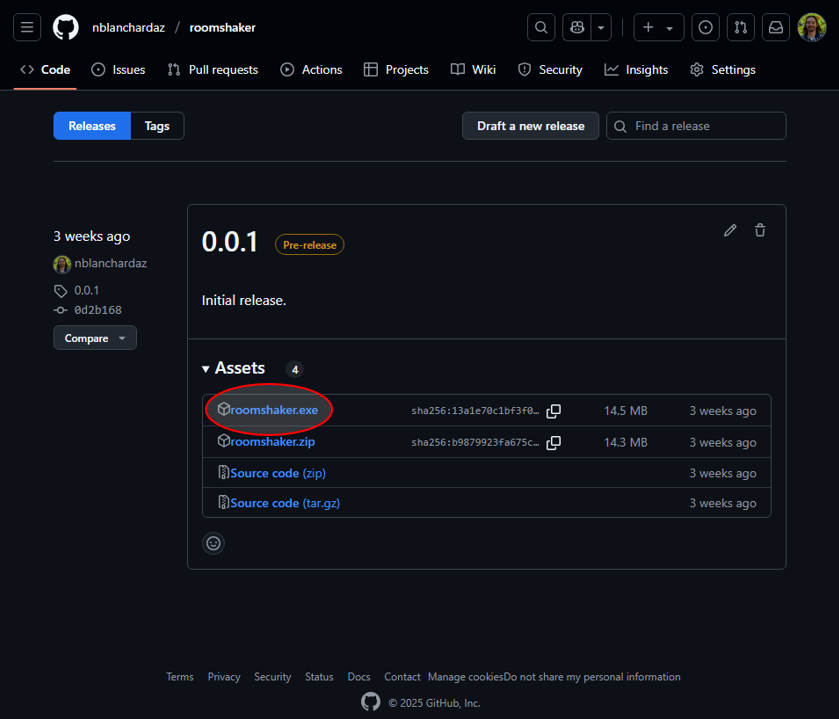
Task: Add reaction with the smiley icon
Action: click(x=213, y=543)
